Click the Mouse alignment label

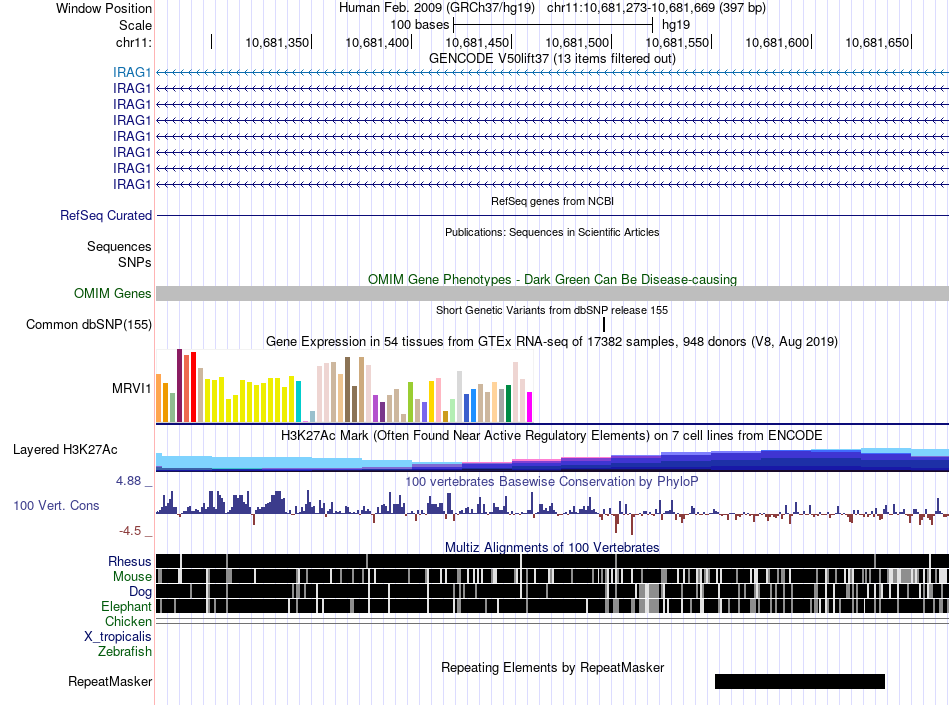click(132, 577)
